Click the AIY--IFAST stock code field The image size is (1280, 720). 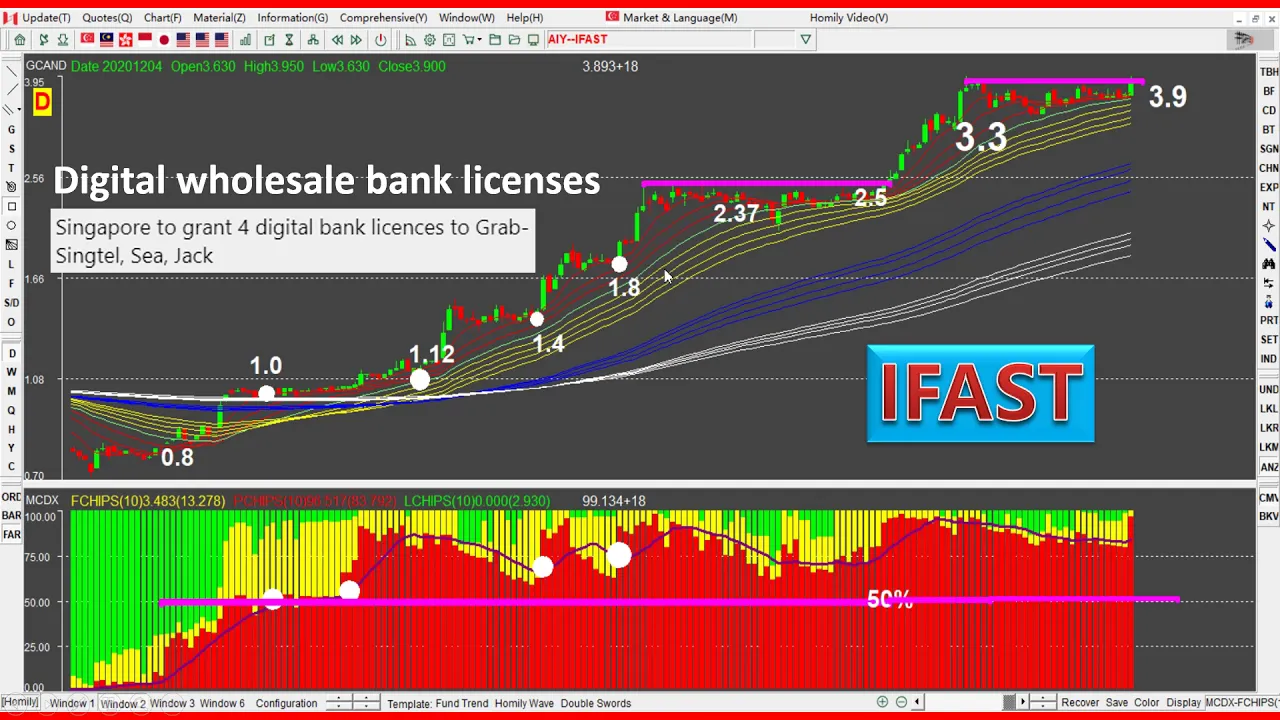(x=648, y=40)
